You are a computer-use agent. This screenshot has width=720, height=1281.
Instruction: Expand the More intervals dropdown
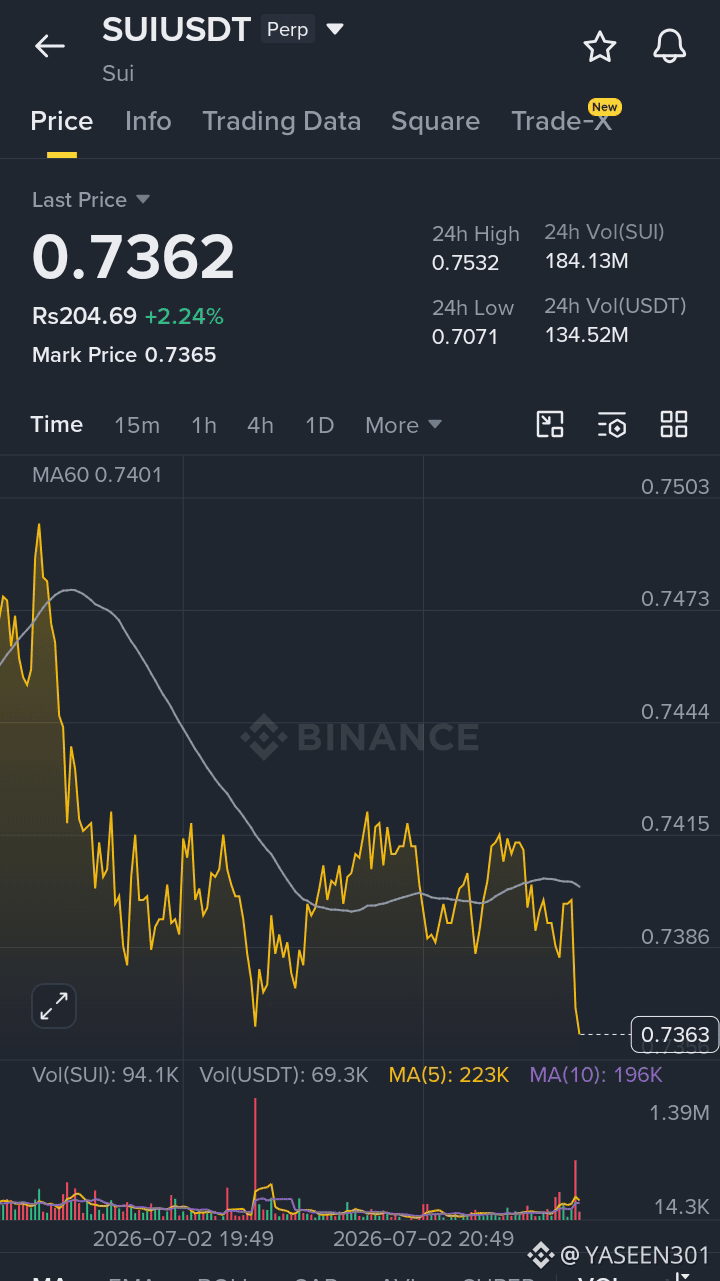click(404, 425)
